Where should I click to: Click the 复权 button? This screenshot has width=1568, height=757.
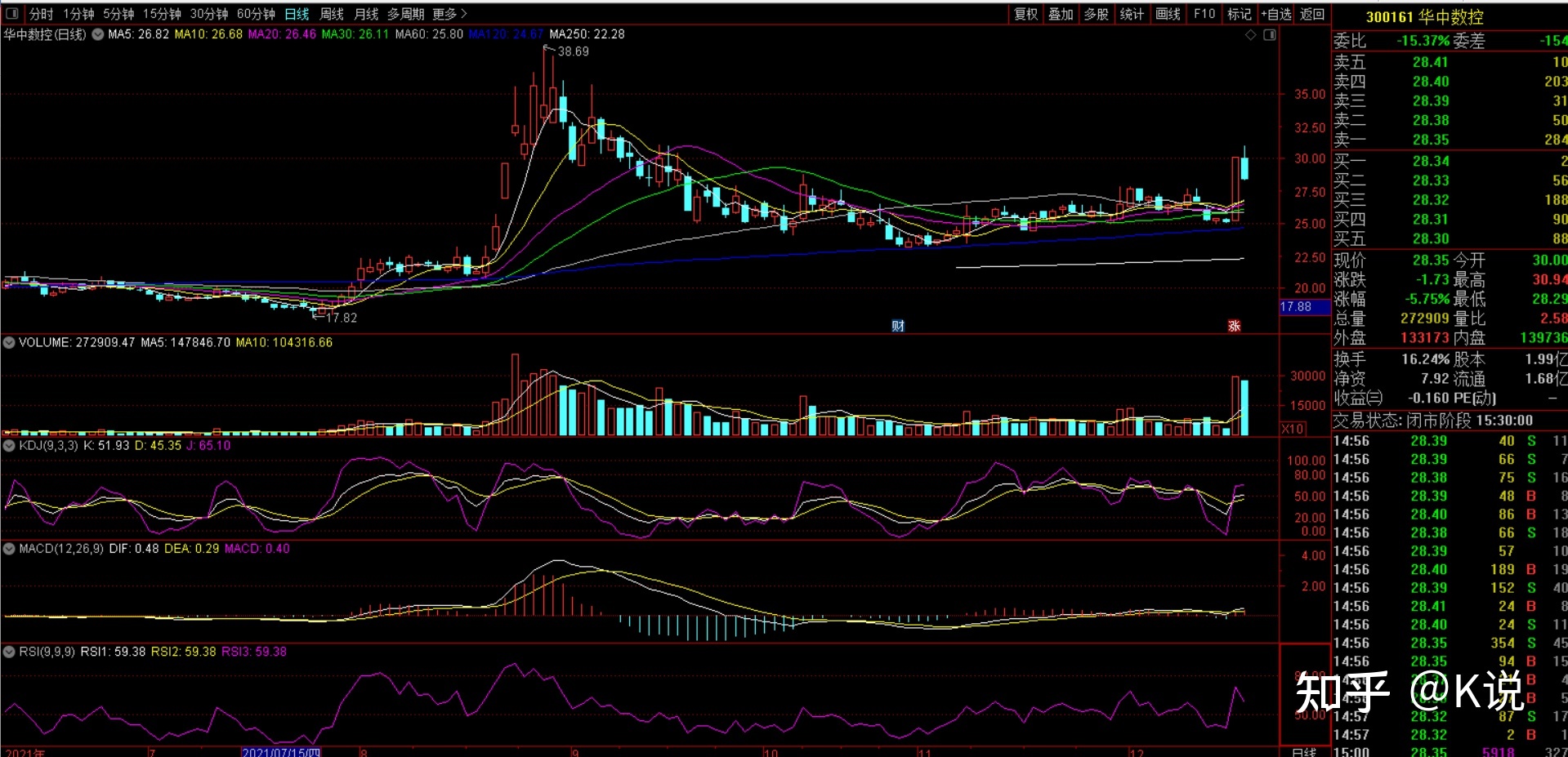click(x=1026, y=14)
